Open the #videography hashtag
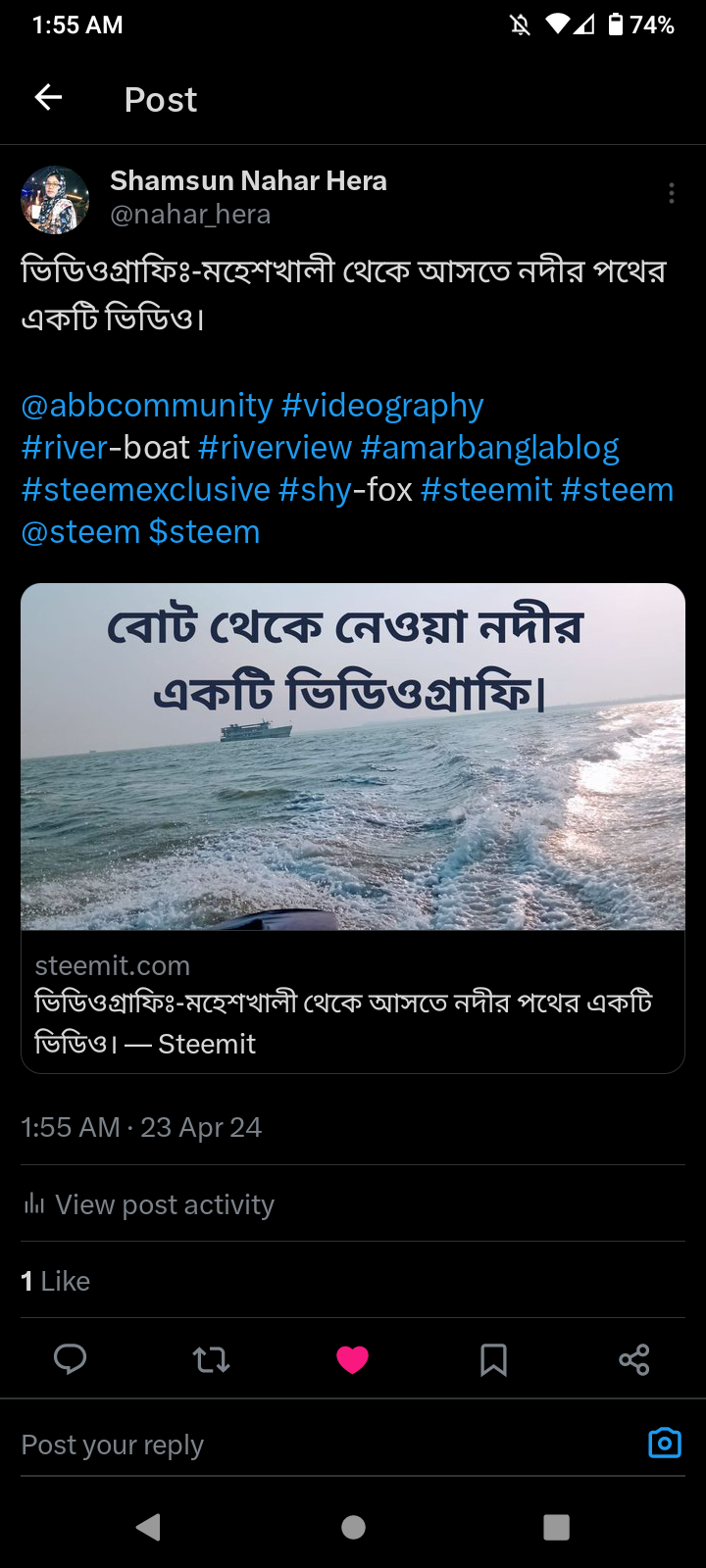 click(x=382, y=405)
